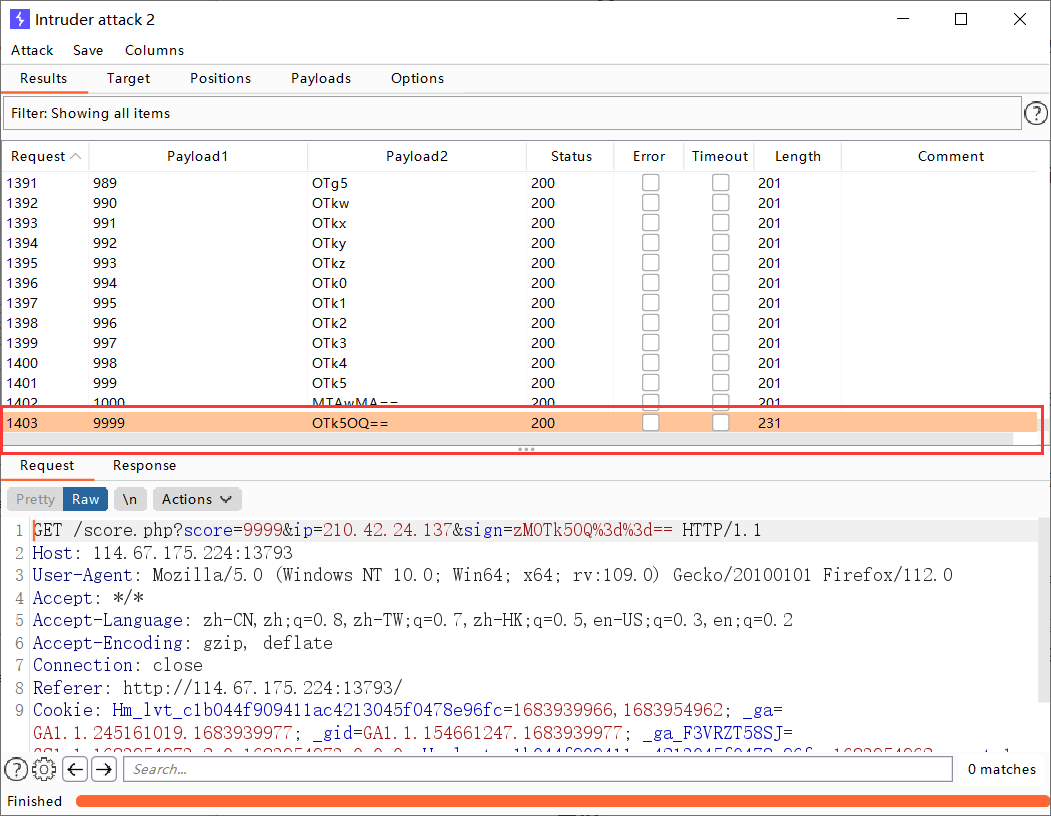
Task: Sort by the Status column header
Action: (x=571, y=156)
